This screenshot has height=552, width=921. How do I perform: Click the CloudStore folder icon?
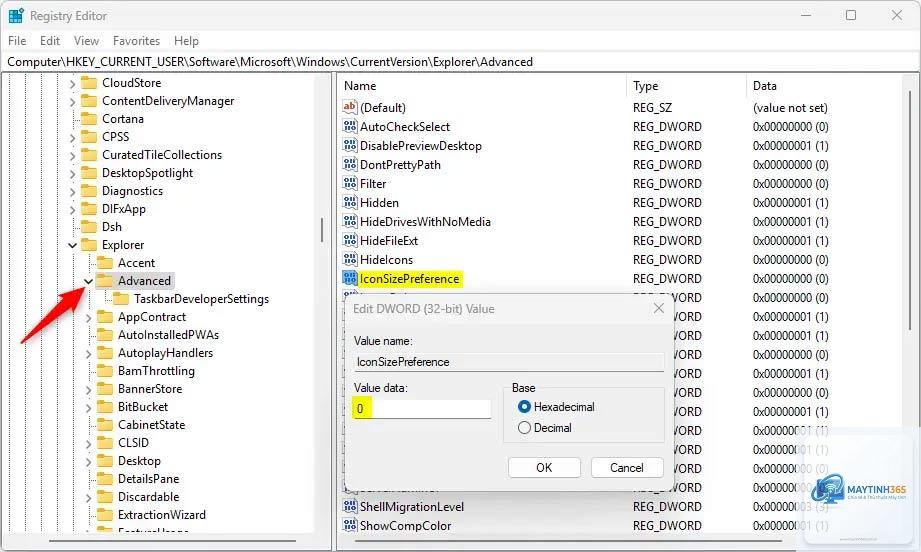coord(89,83)
